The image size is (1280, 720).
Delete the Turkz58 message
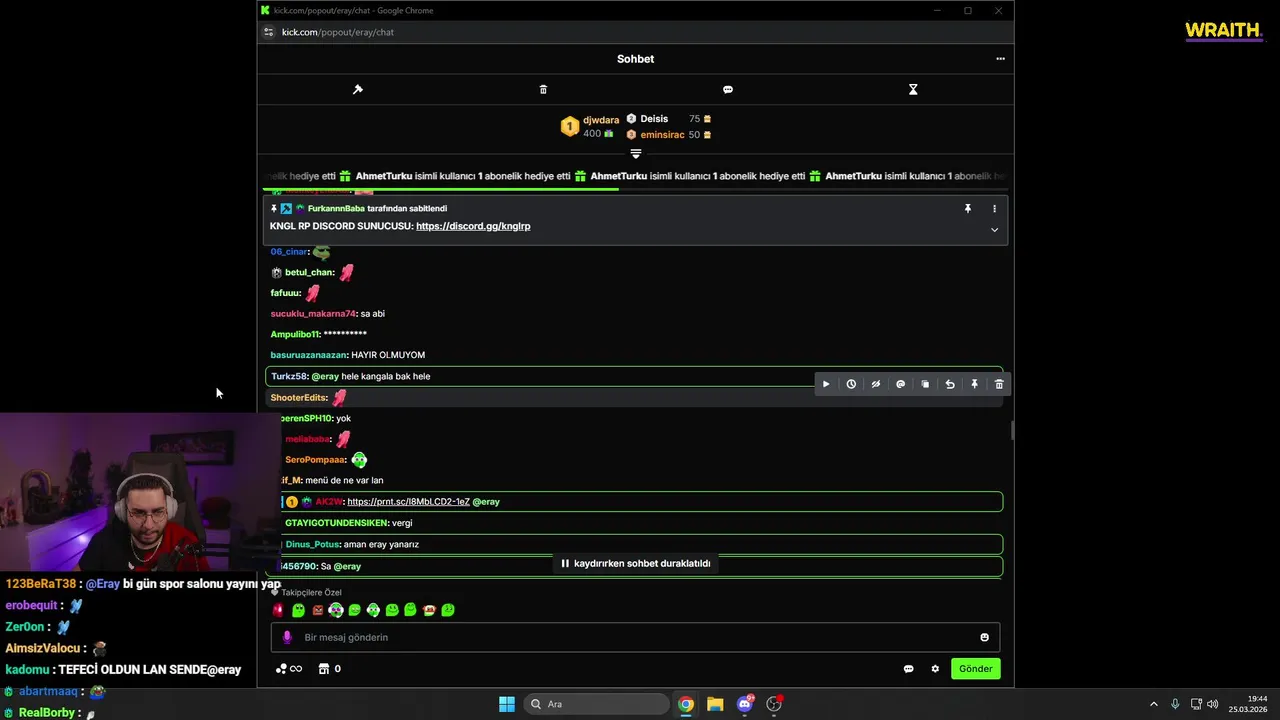[999, 384]
